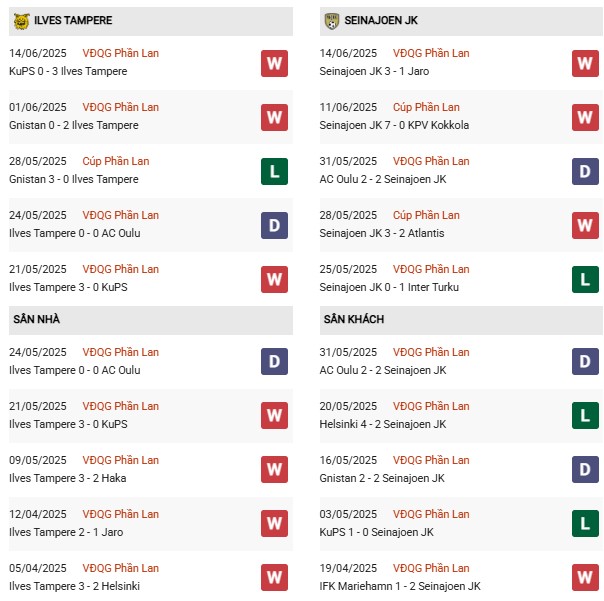Click the Ilves Tampere team logo
The height and width of the screenshot is (601, 604).
(21, 20)
